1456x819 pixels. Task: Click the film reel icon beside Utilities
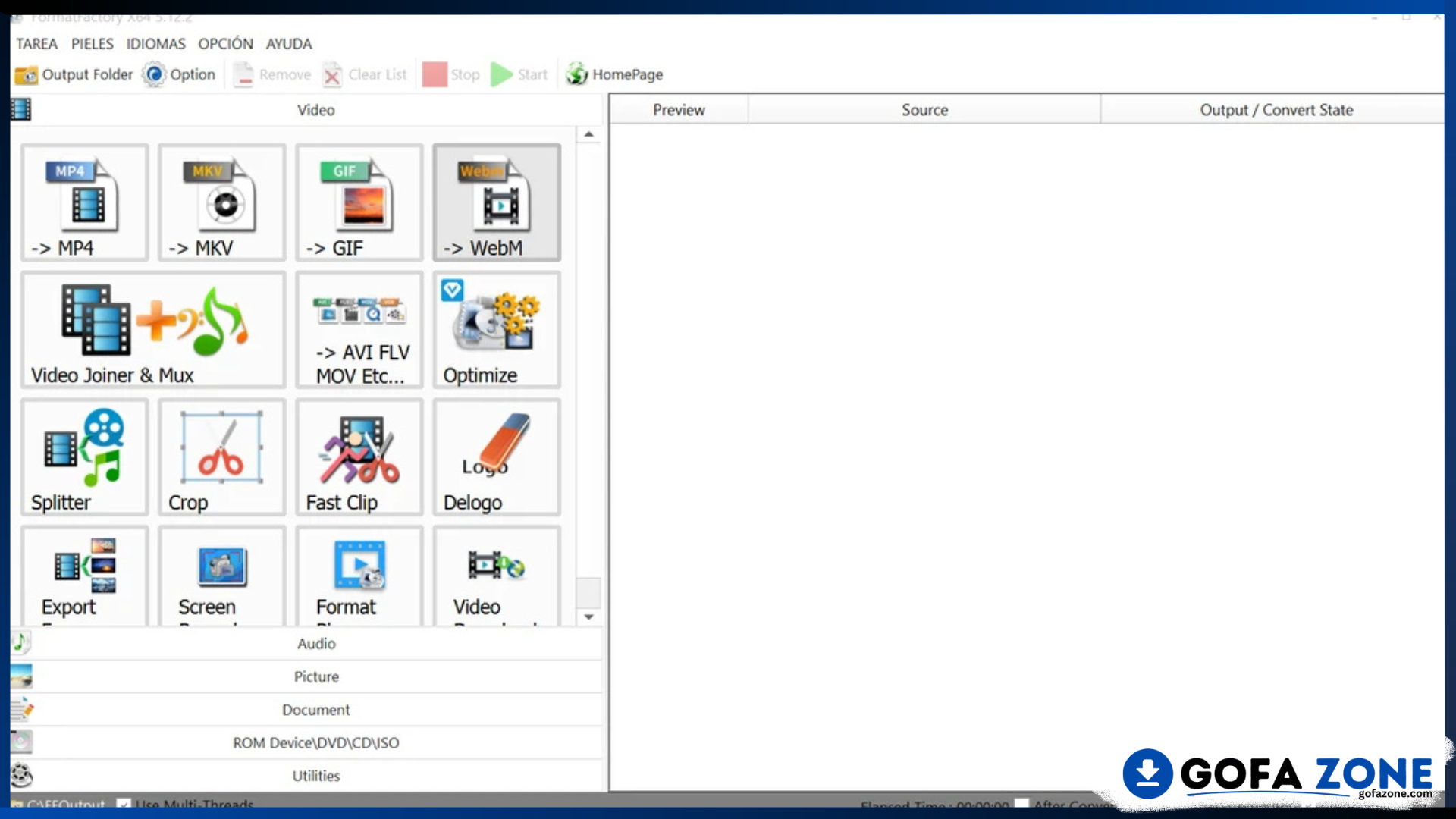[21, 776]
